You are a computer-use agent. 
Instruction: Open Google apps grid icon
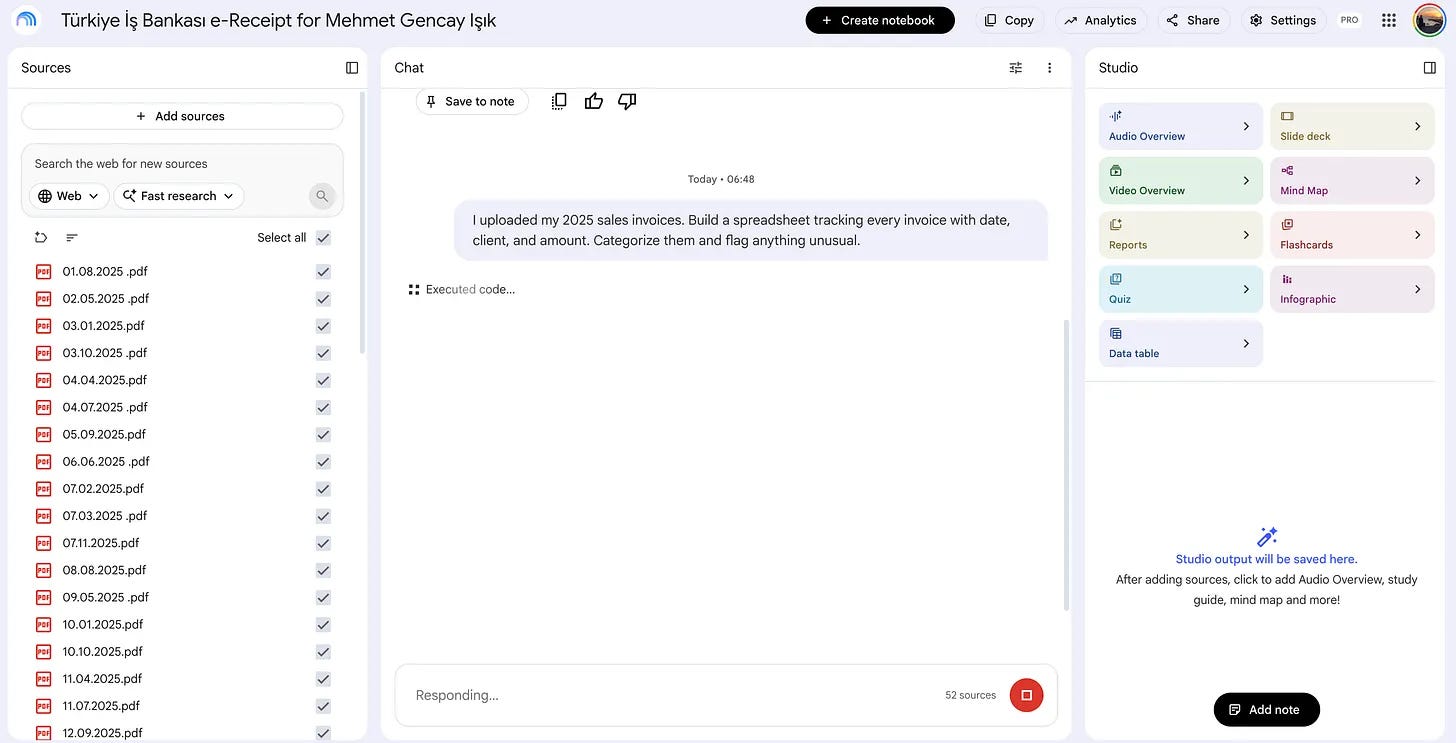pos(1388,20)
